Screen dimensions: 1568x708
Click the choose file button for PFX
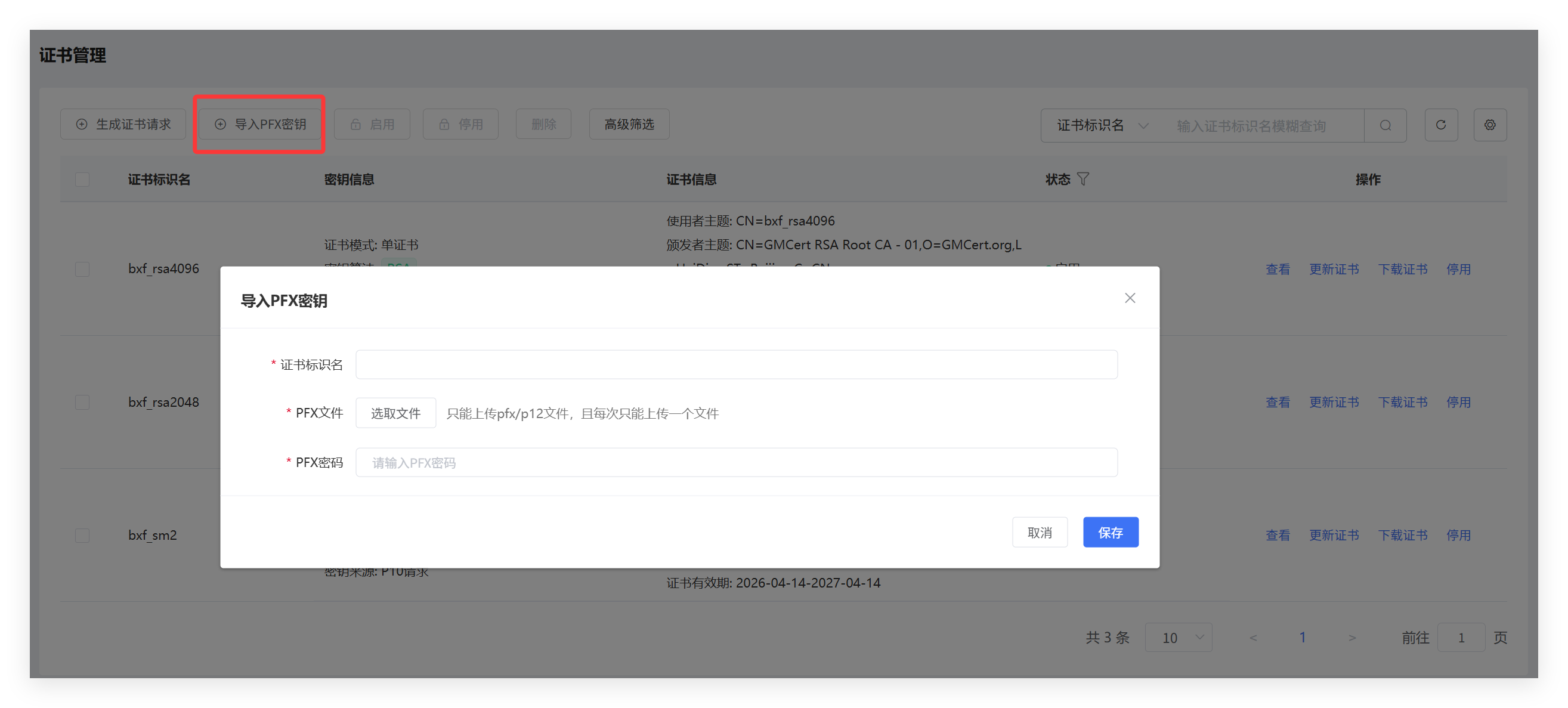pos(395,413)
